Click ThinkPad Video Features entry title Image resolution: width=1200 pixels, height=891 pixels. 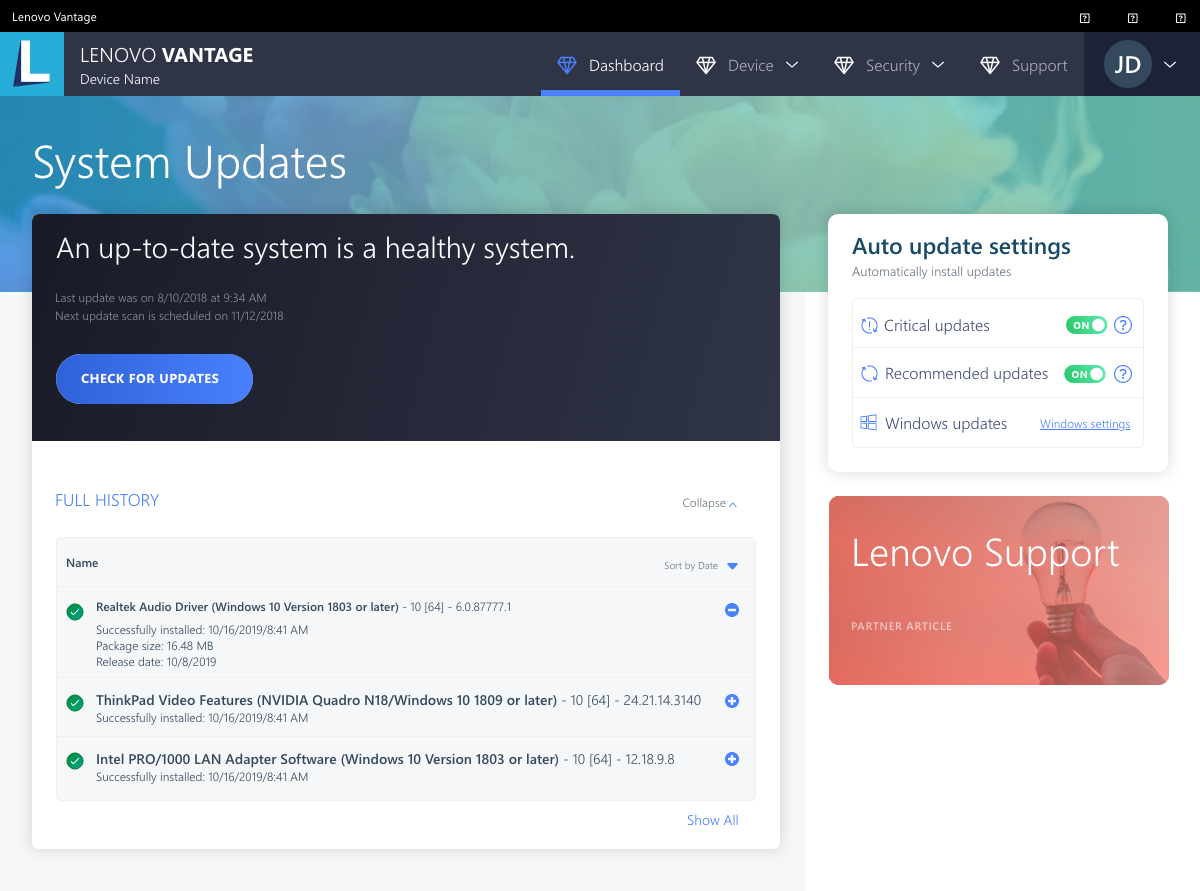tap(326, 700)
